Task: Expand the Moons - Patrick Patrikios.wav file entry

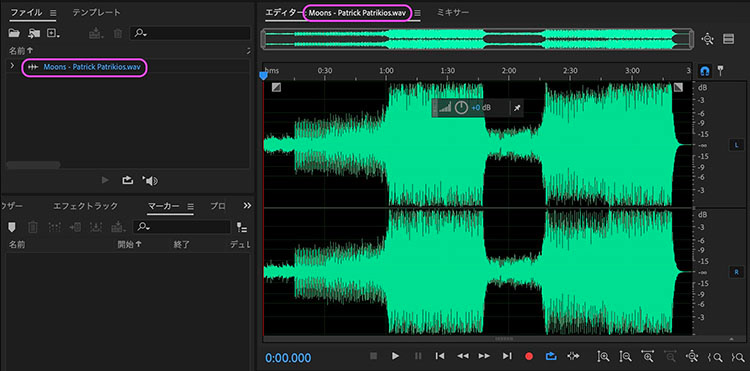Action: 12,66
